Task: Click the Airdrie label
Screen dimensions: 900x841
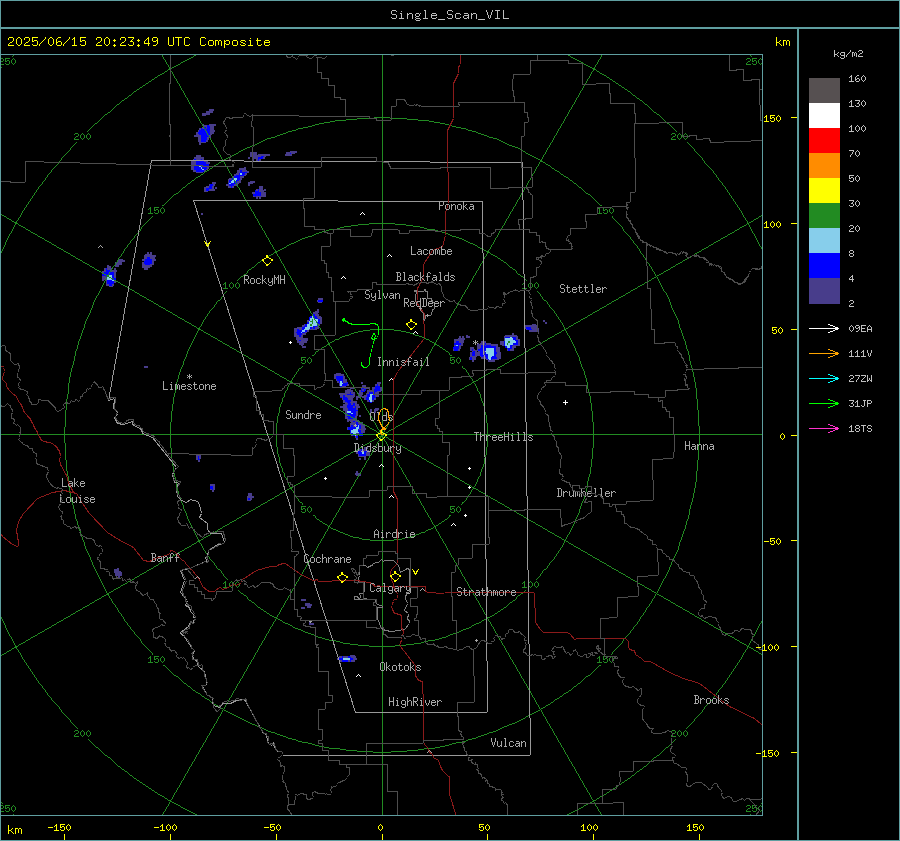Action: click(x=394, y=534)
